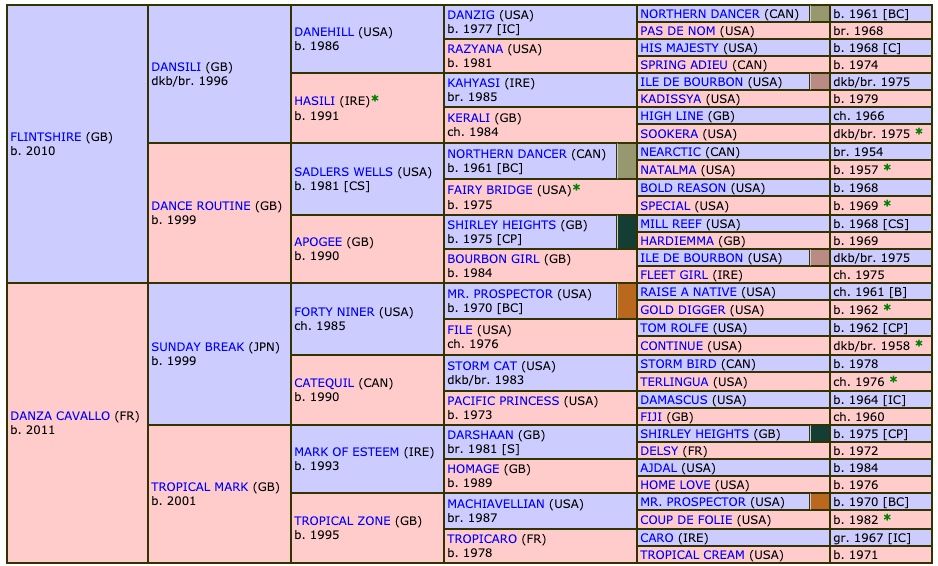
Task: Open MACHIAVELLIAN (USA) link
Action: pyautogui.click(x=496, y=504)
